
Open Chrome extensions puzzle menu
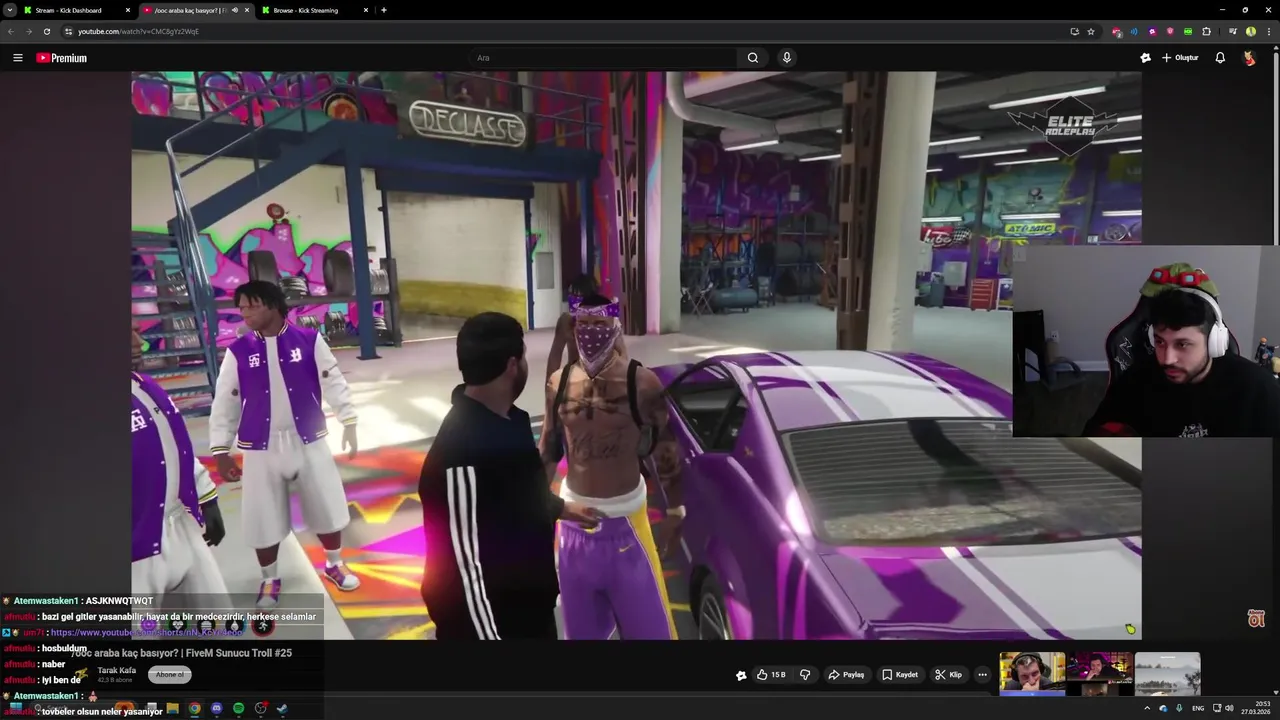click(1206, 32)
